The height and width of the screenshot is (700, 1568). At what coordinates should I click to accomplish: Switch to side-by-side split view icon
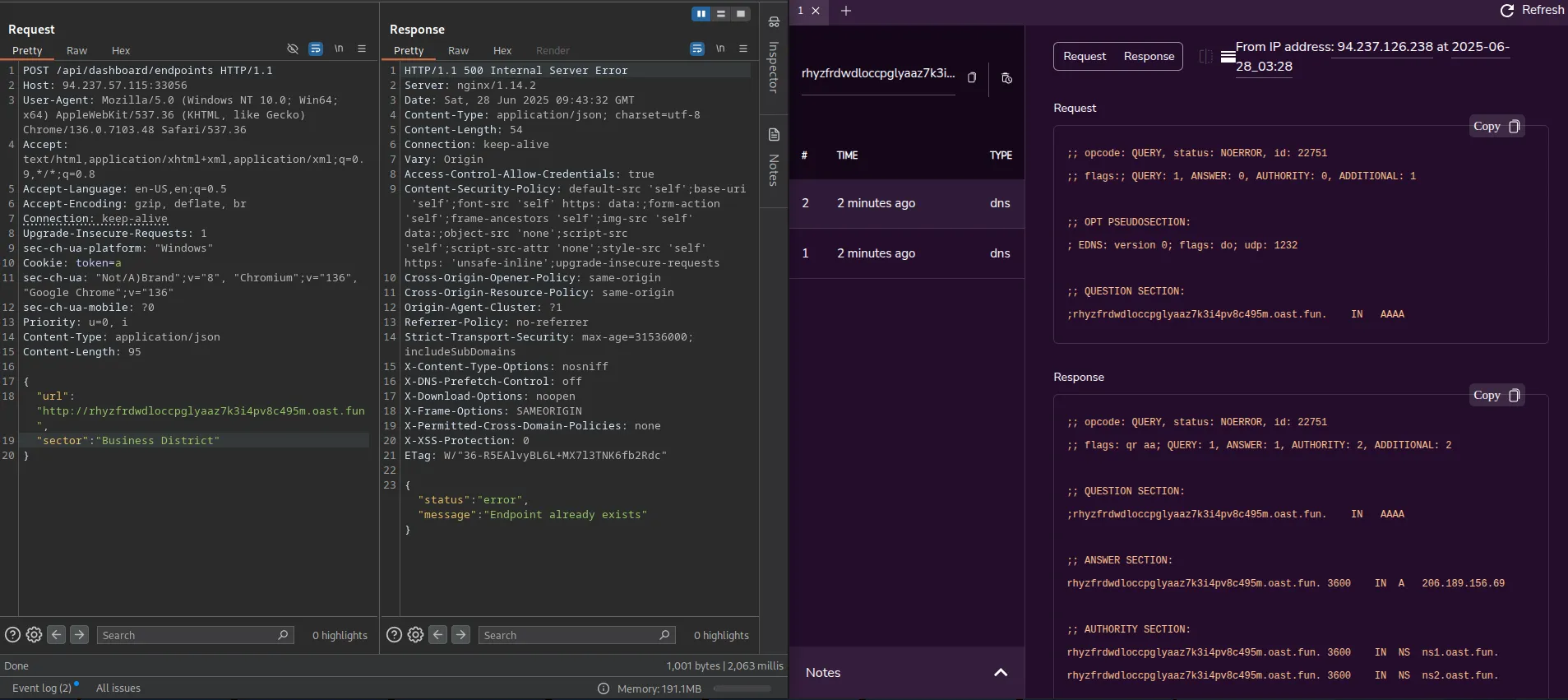click(1205, 56)
